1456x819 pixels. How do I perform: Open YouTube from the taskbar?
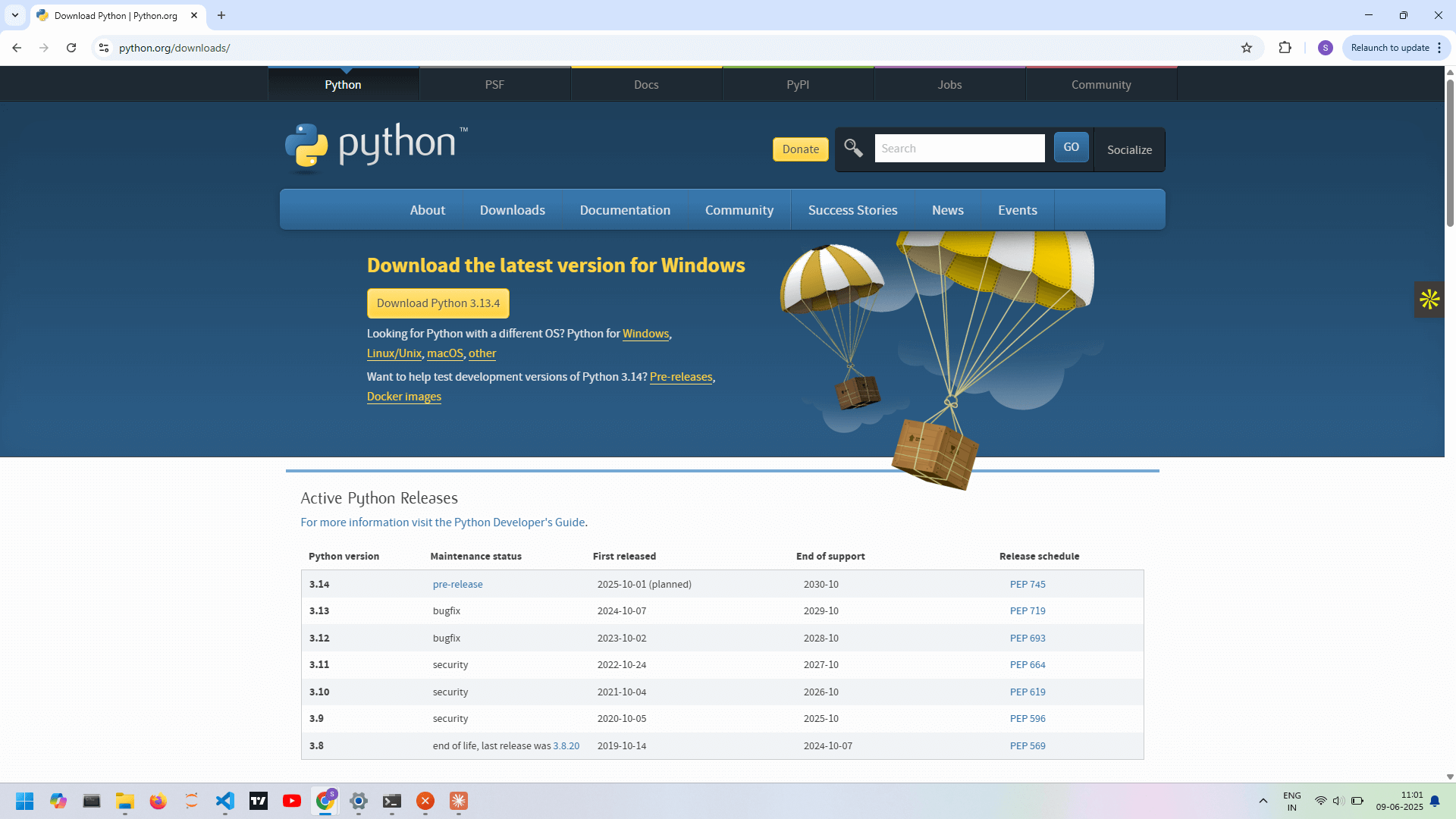coord(292,801)
